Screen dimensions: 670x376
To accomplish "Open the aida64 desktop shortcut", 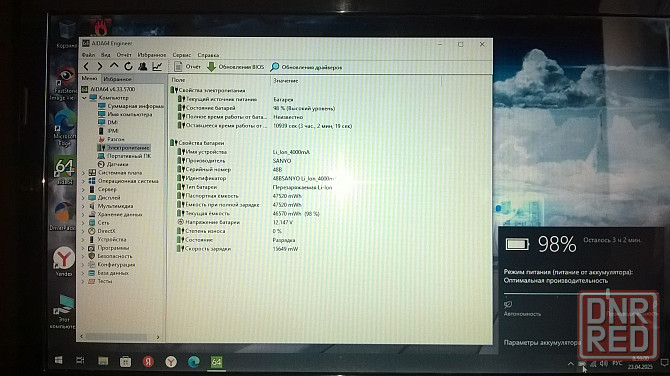I will 65,171.
